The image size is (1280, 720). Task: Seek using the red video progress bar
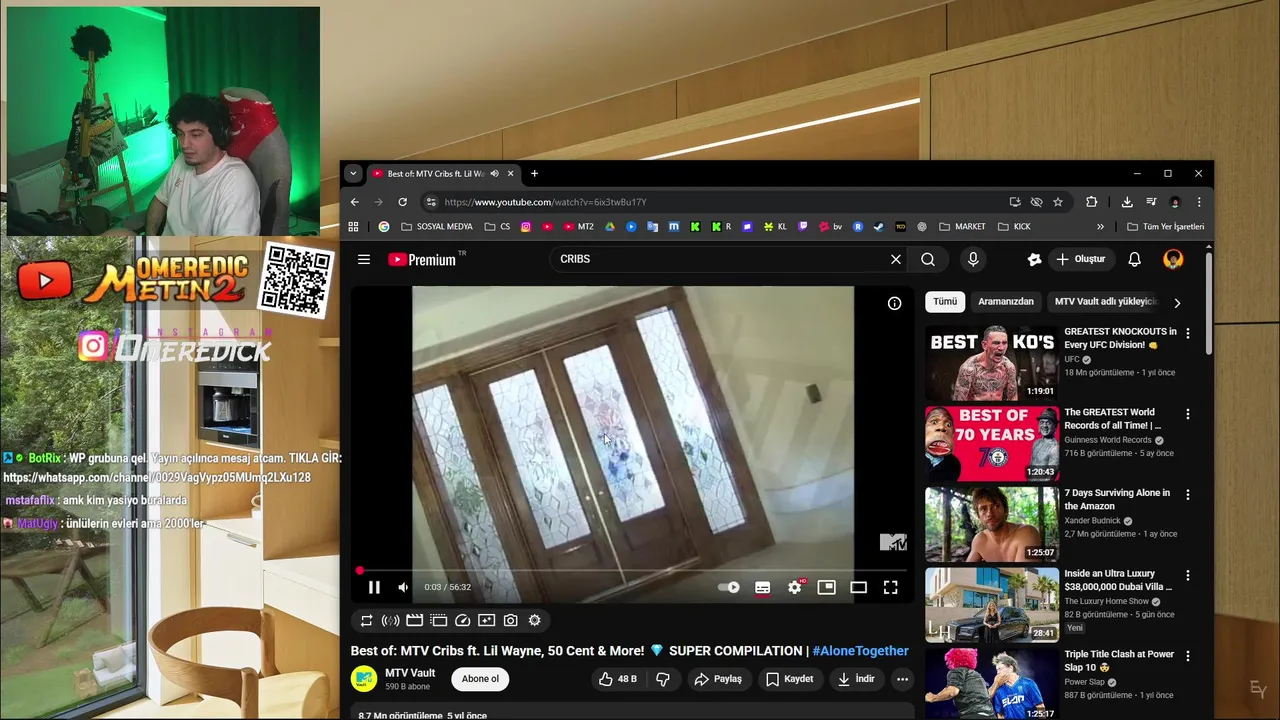point(632,571)
